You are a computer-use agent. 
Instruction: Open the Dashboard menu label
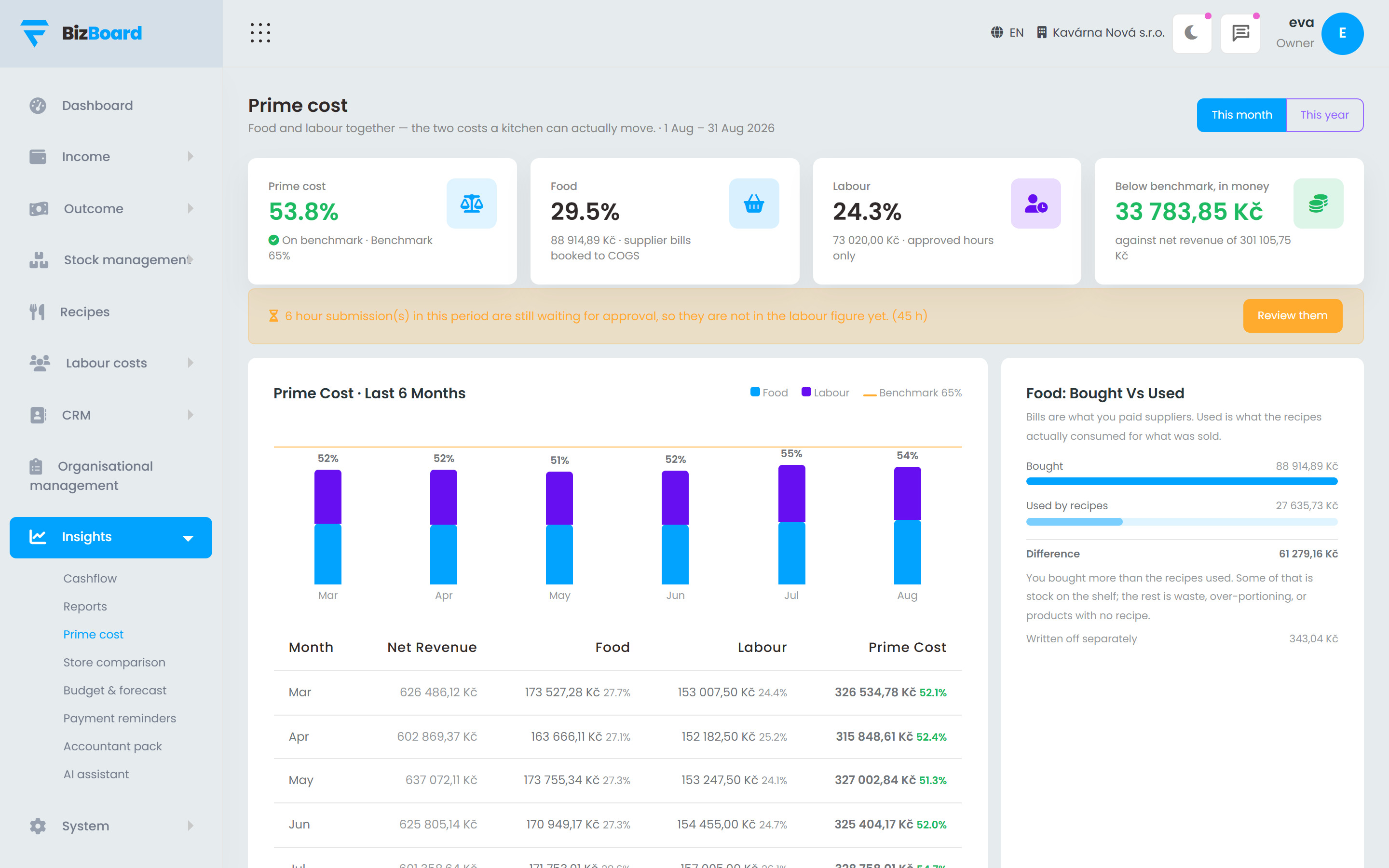coord(97,106)
